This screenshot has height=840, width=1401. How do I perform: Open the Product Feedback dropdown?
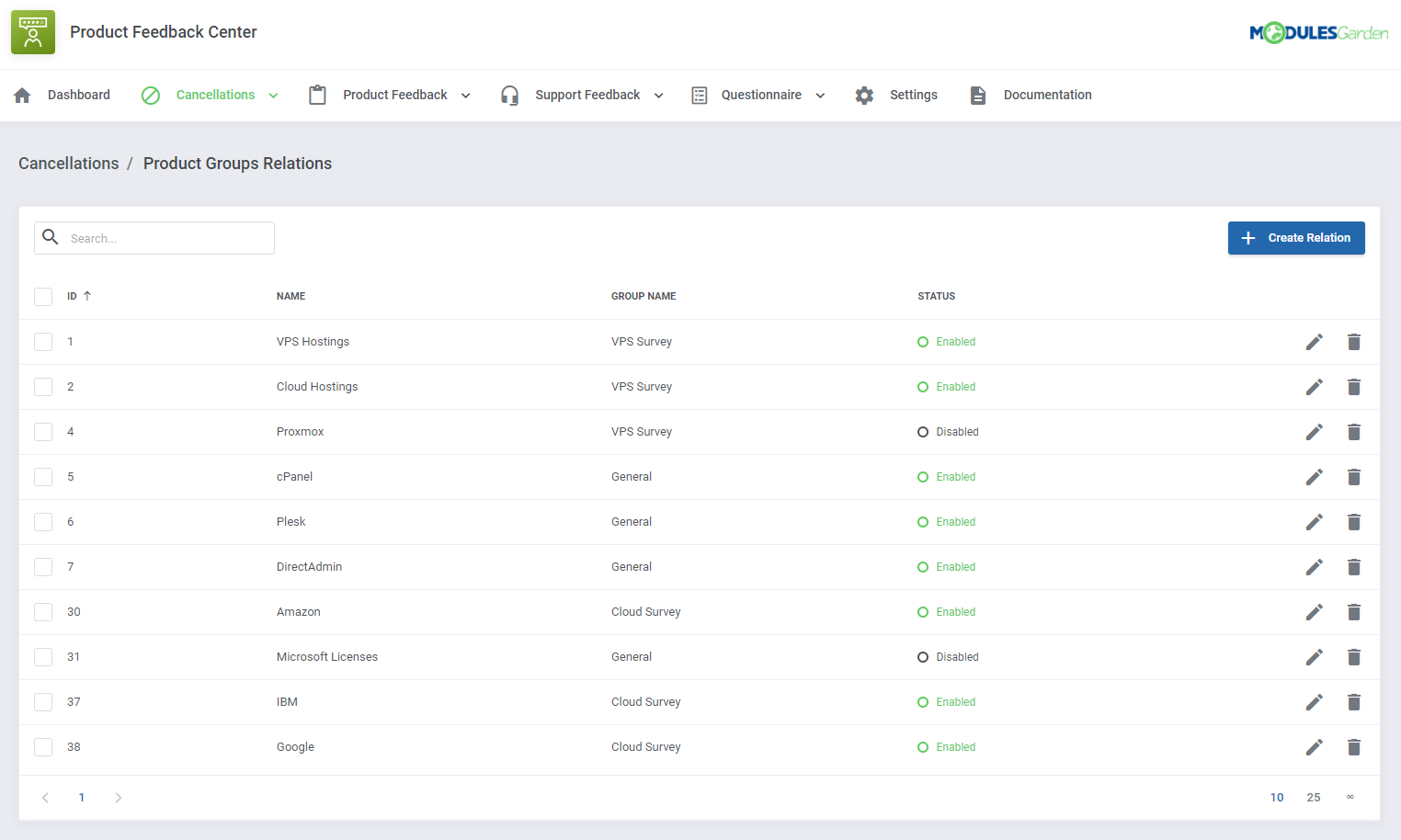tap(466, 95)
